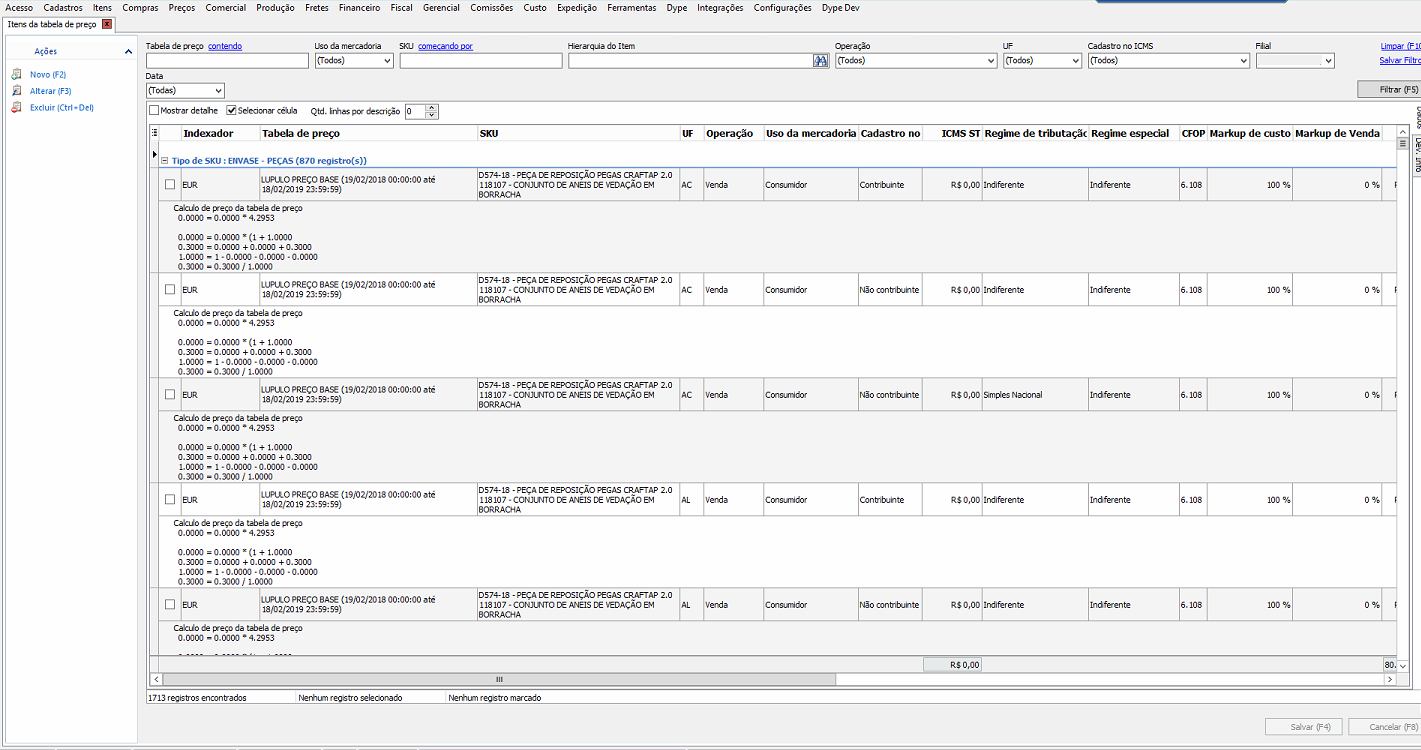
Task: Click the Filtrar (F5) button
Action: coord(1389,90)
